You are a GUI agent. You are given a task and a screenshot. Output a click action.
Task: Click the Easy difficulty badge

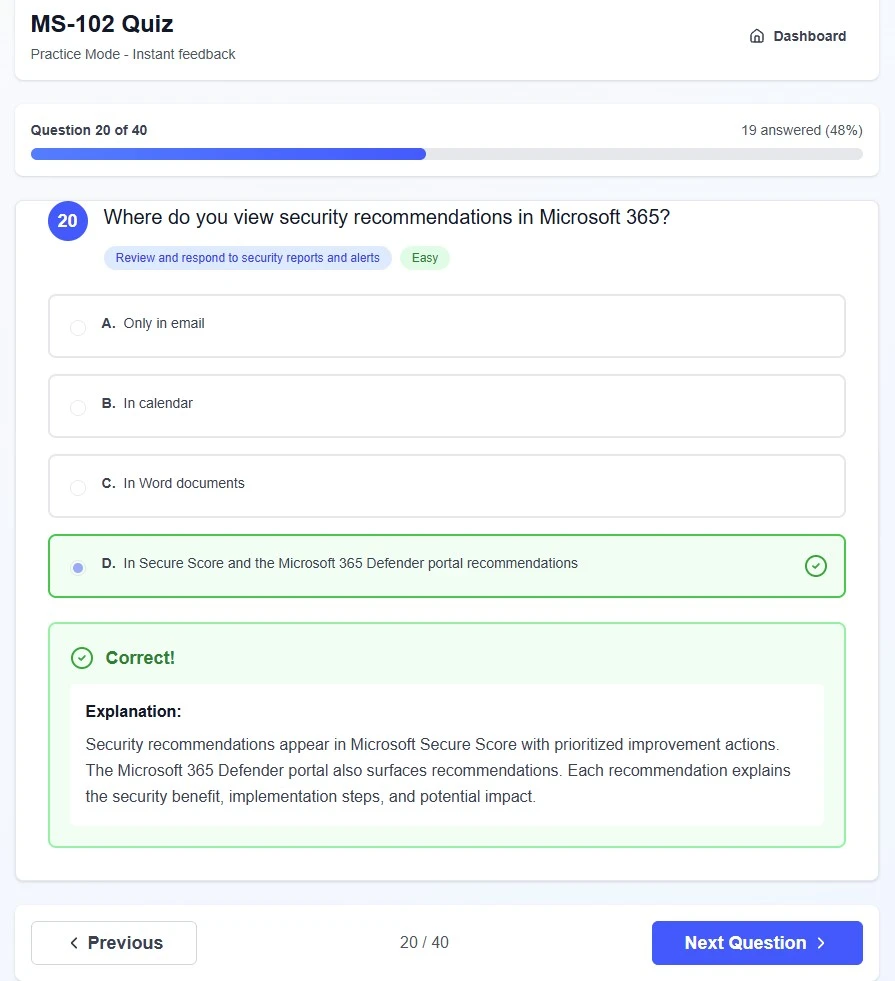424,257
